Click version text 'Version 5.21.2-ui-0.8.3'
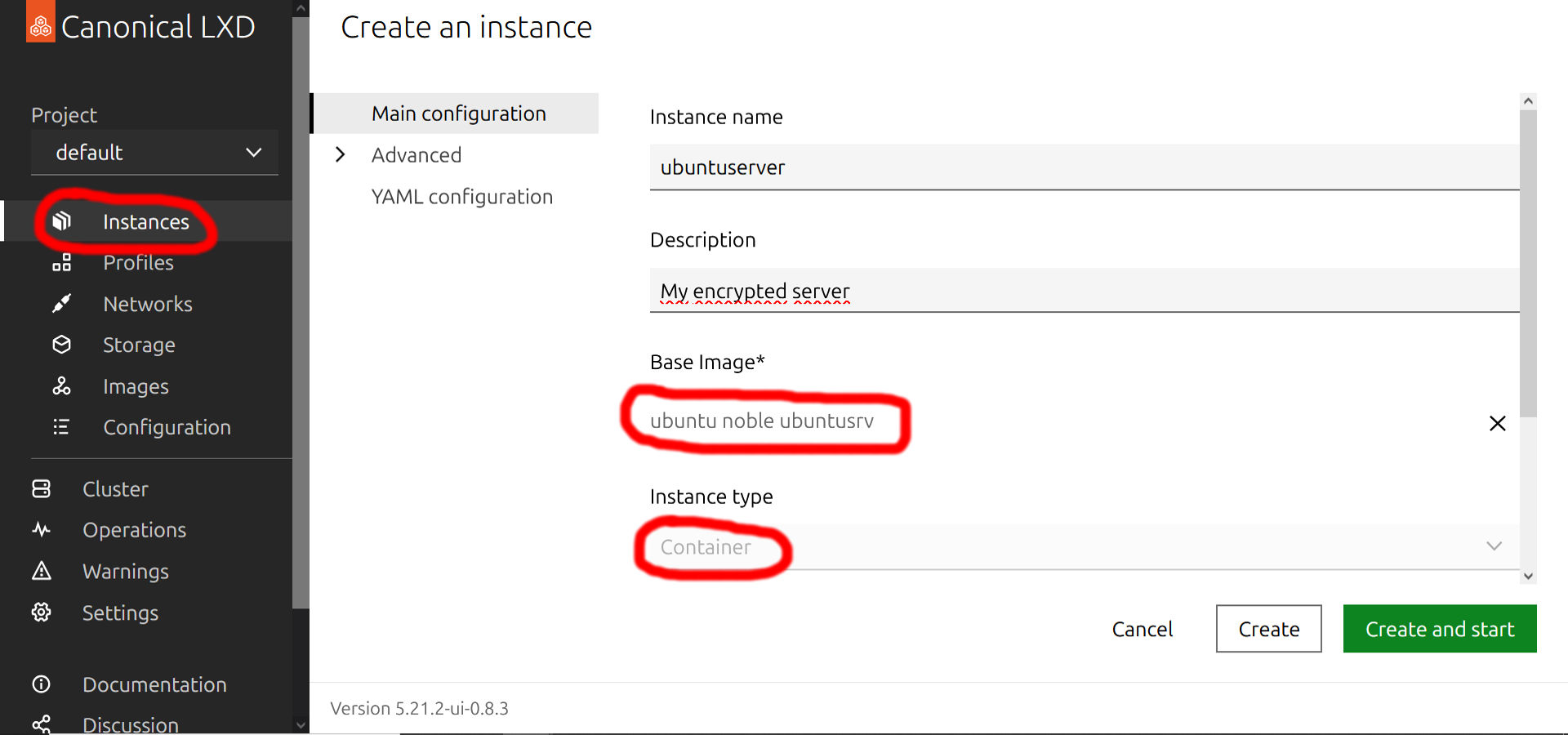 419,708
